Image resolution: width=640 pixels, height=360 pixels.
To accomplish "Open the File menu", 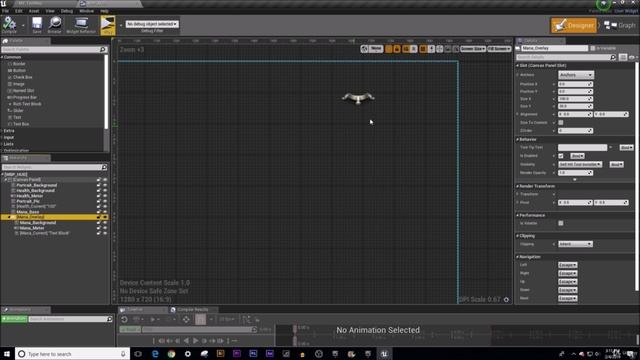I will [5, 11].
